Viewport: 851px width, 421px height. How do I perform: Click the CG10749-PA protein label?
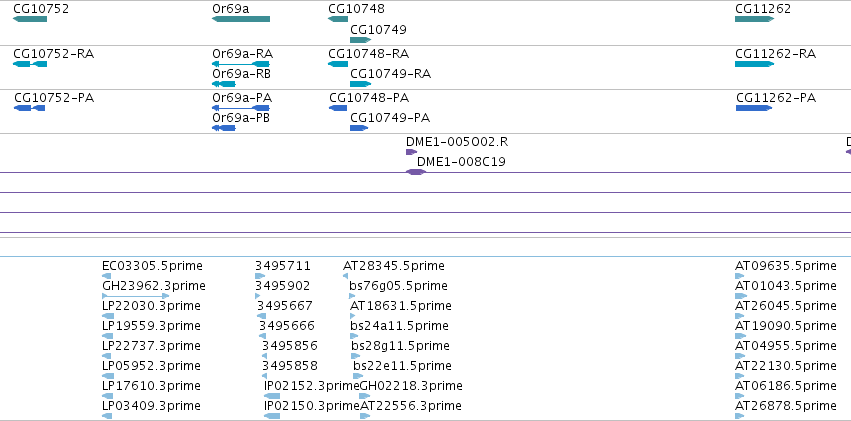[390, 118]
